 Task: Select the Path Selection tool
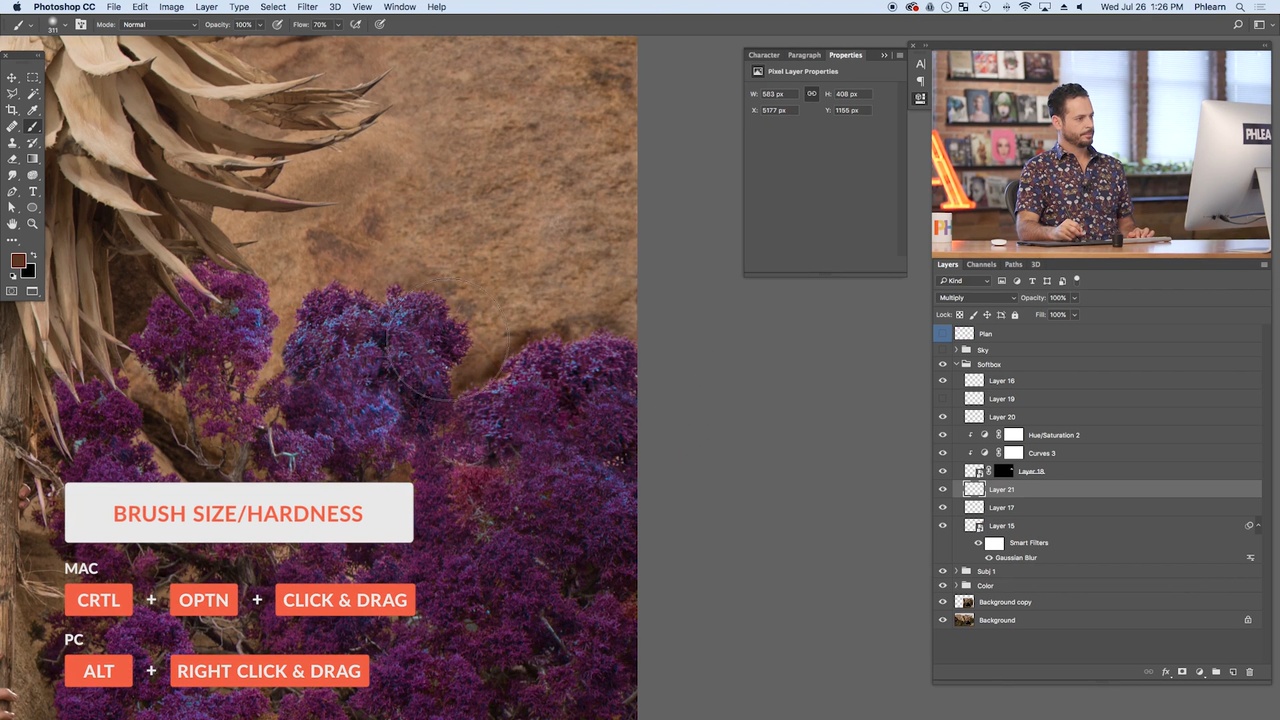12,207
